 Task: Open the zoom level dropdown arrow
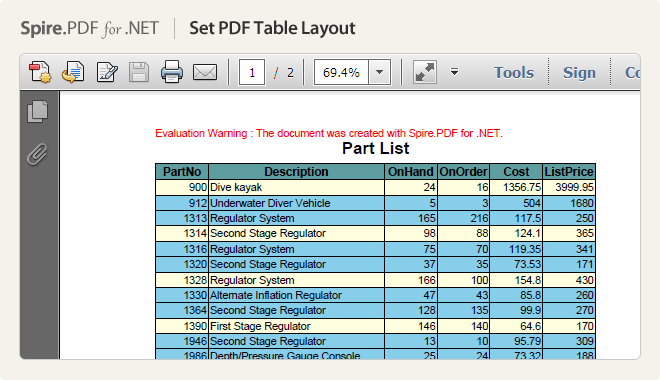click(380, 72)
